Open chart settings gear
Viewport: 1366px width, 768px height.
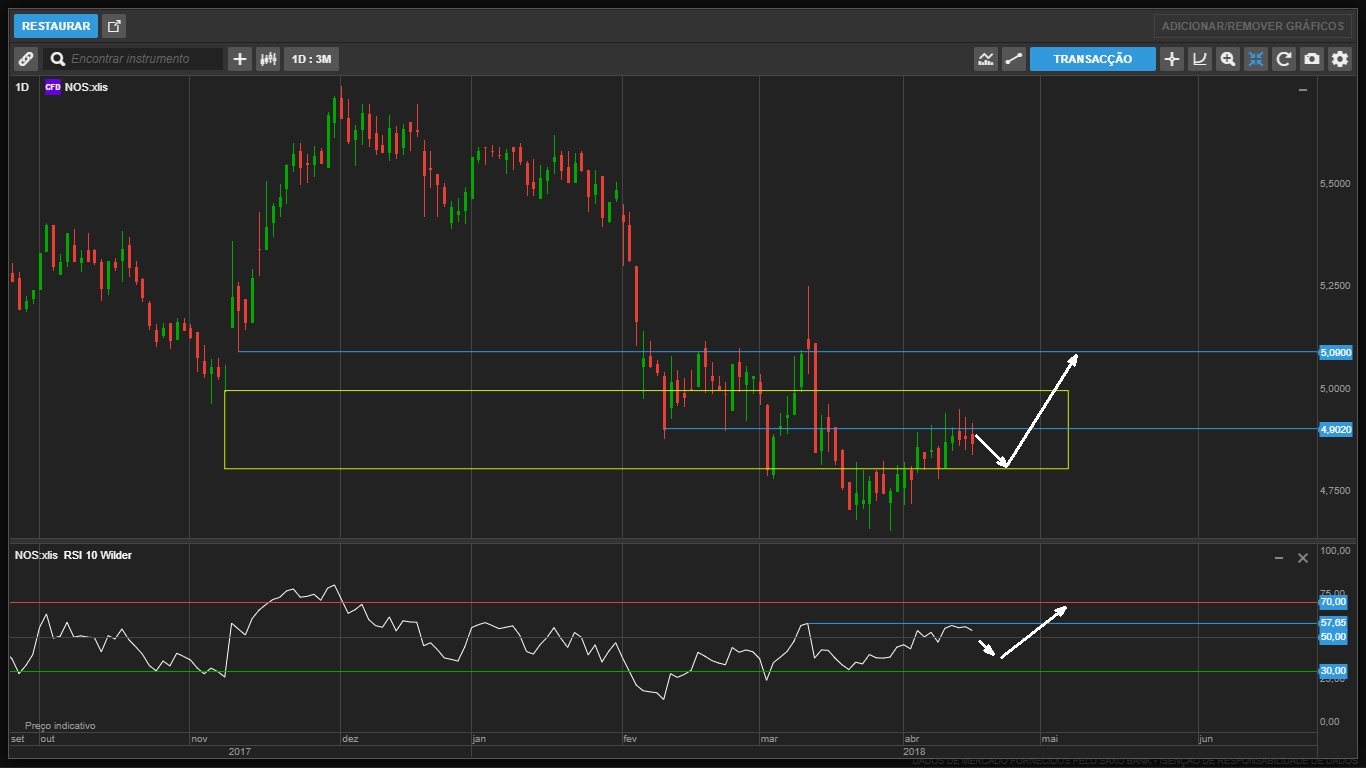(x=1340, y=59)
